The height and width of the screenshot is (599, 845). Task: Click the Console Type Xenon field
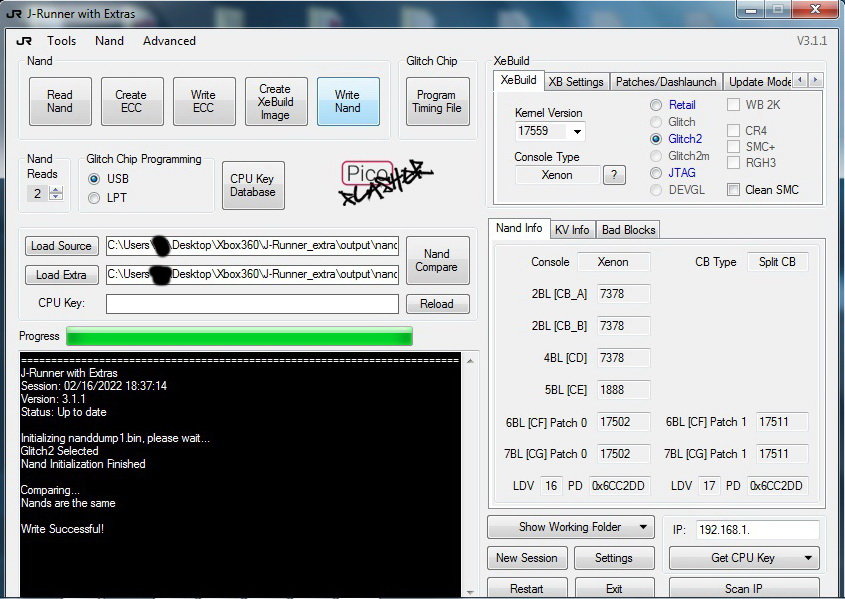(557, 175)
